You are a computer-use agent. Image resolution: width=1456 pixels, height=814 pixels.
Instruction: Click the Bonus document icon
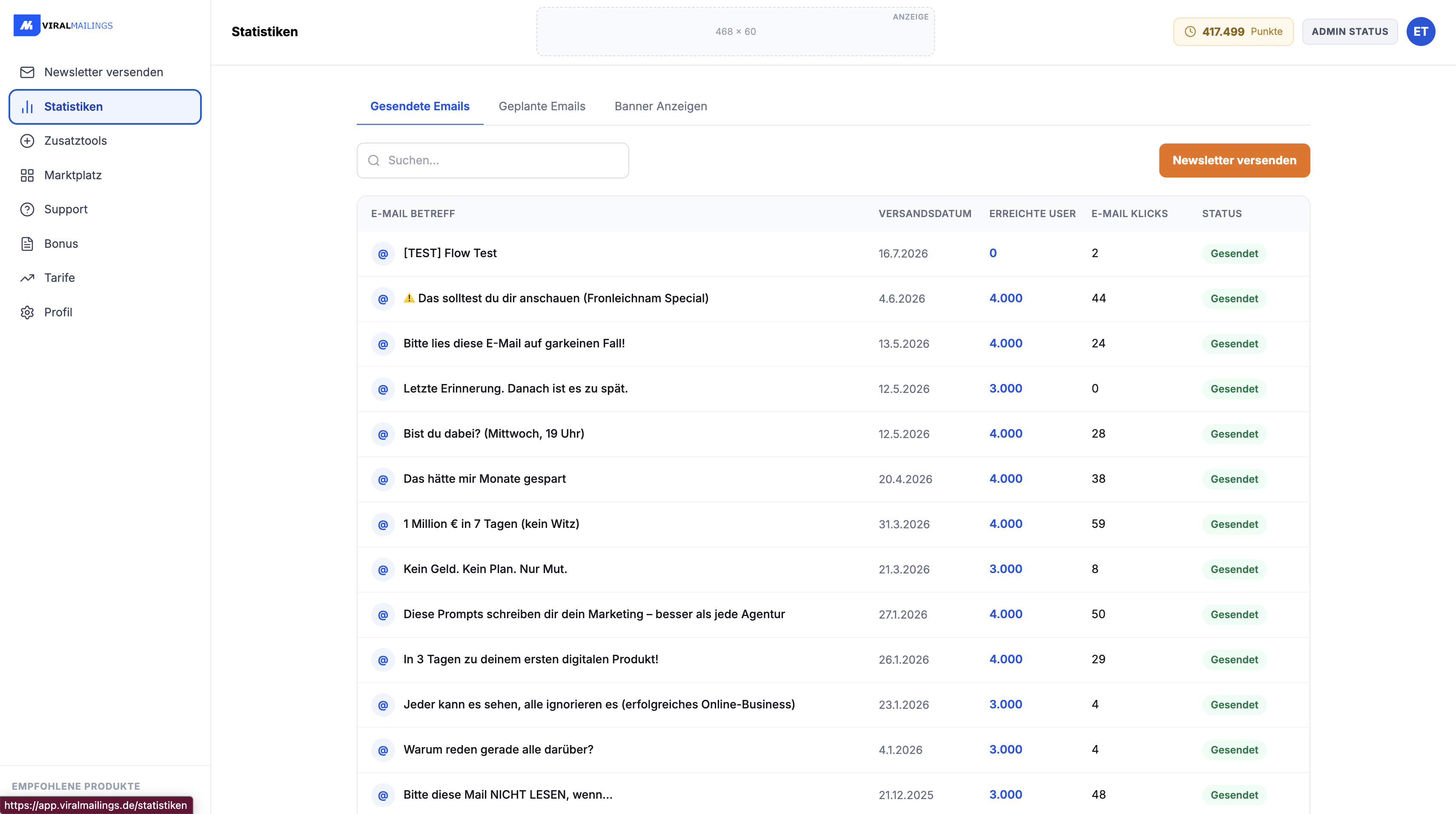[27, 244]
